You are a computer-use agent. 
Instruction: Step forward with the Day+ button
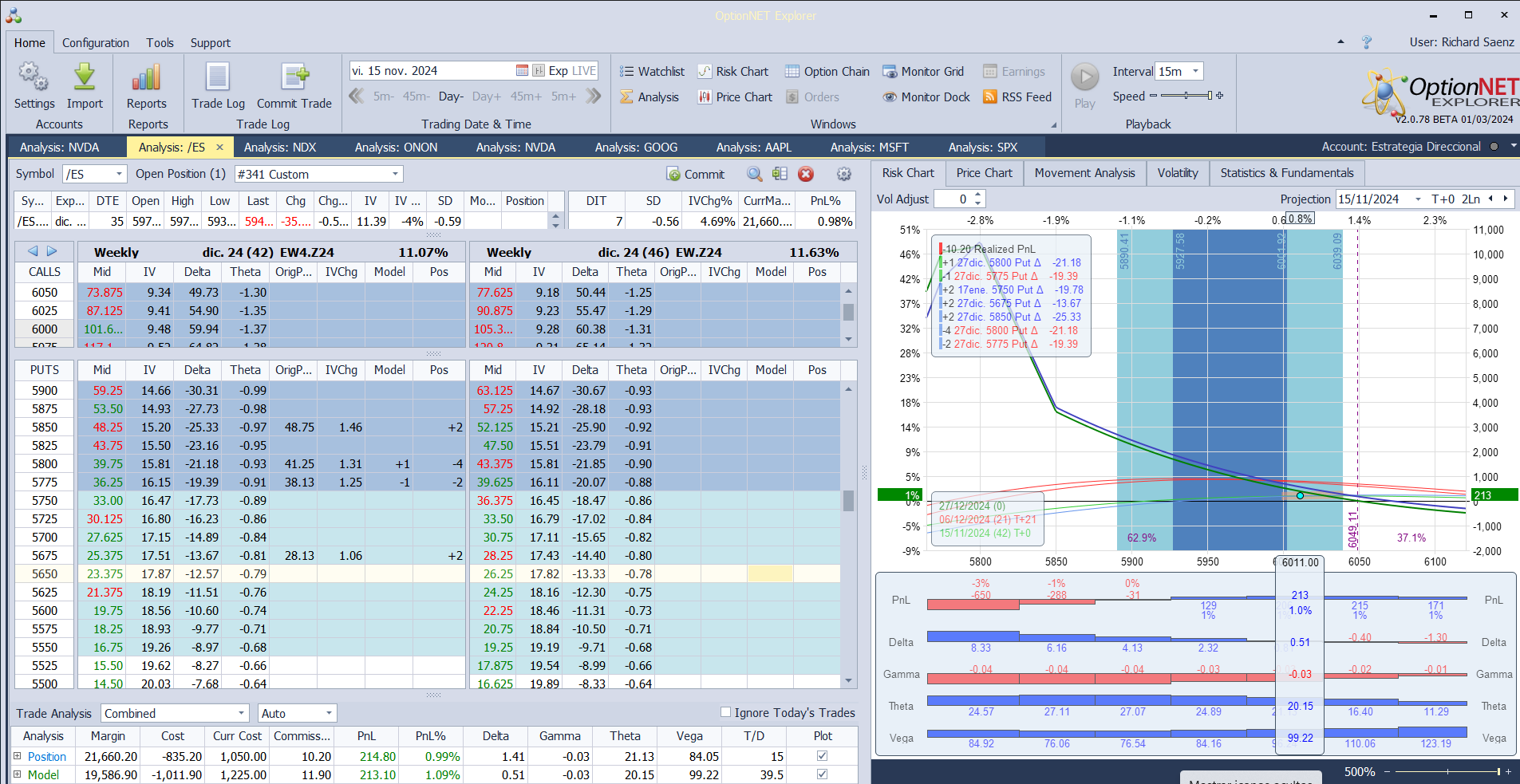(x=487, y=97)
